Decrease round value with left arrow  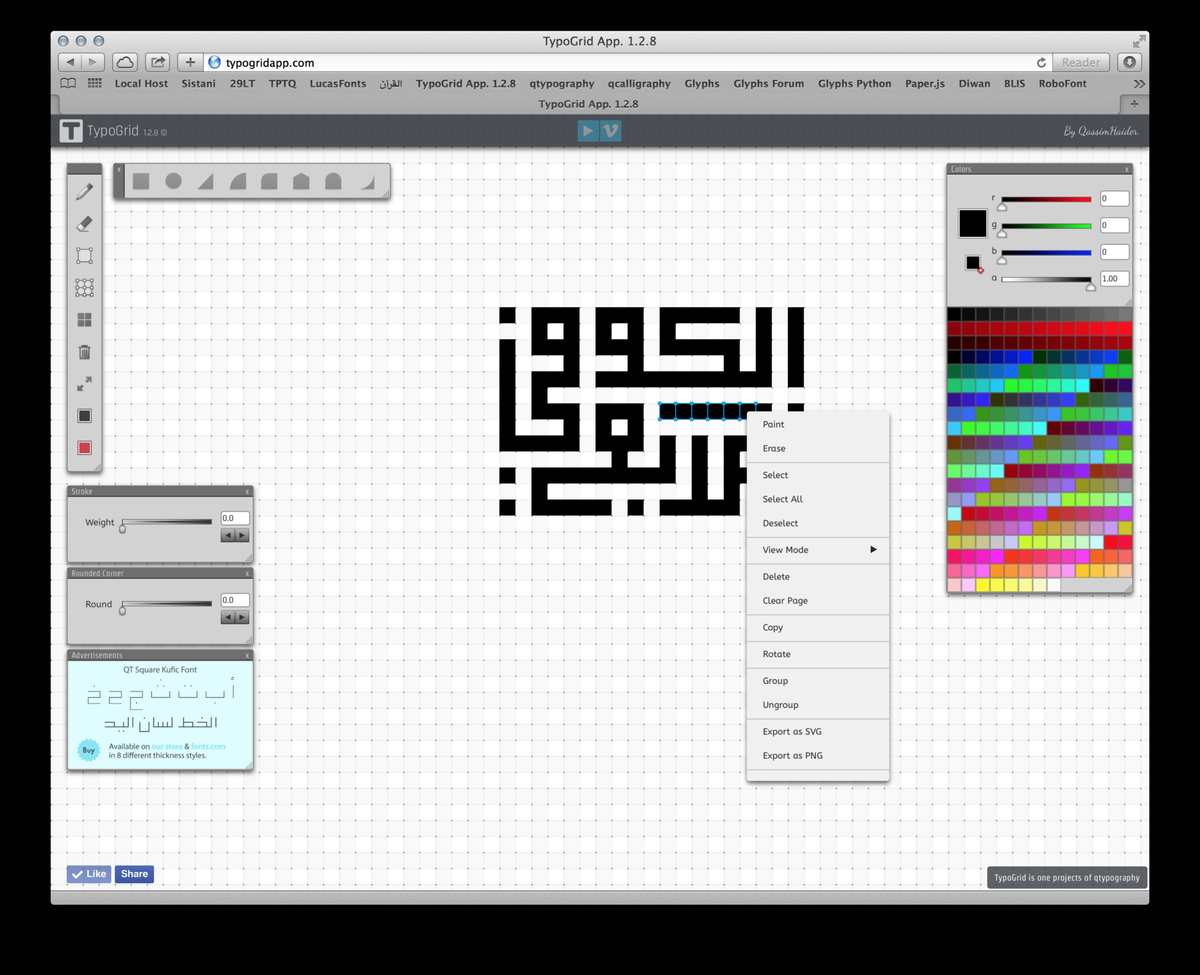coord(228,617)
